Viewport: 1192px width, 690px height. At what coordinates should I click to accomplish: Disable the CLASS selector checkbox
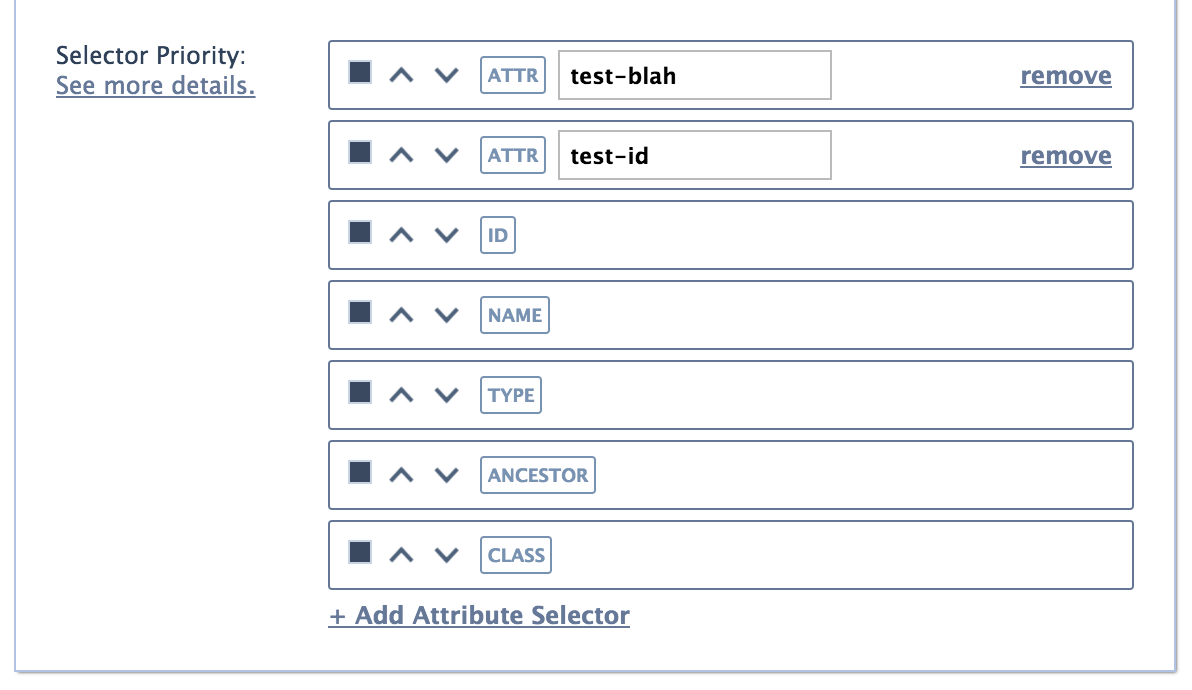coord(360,552)
